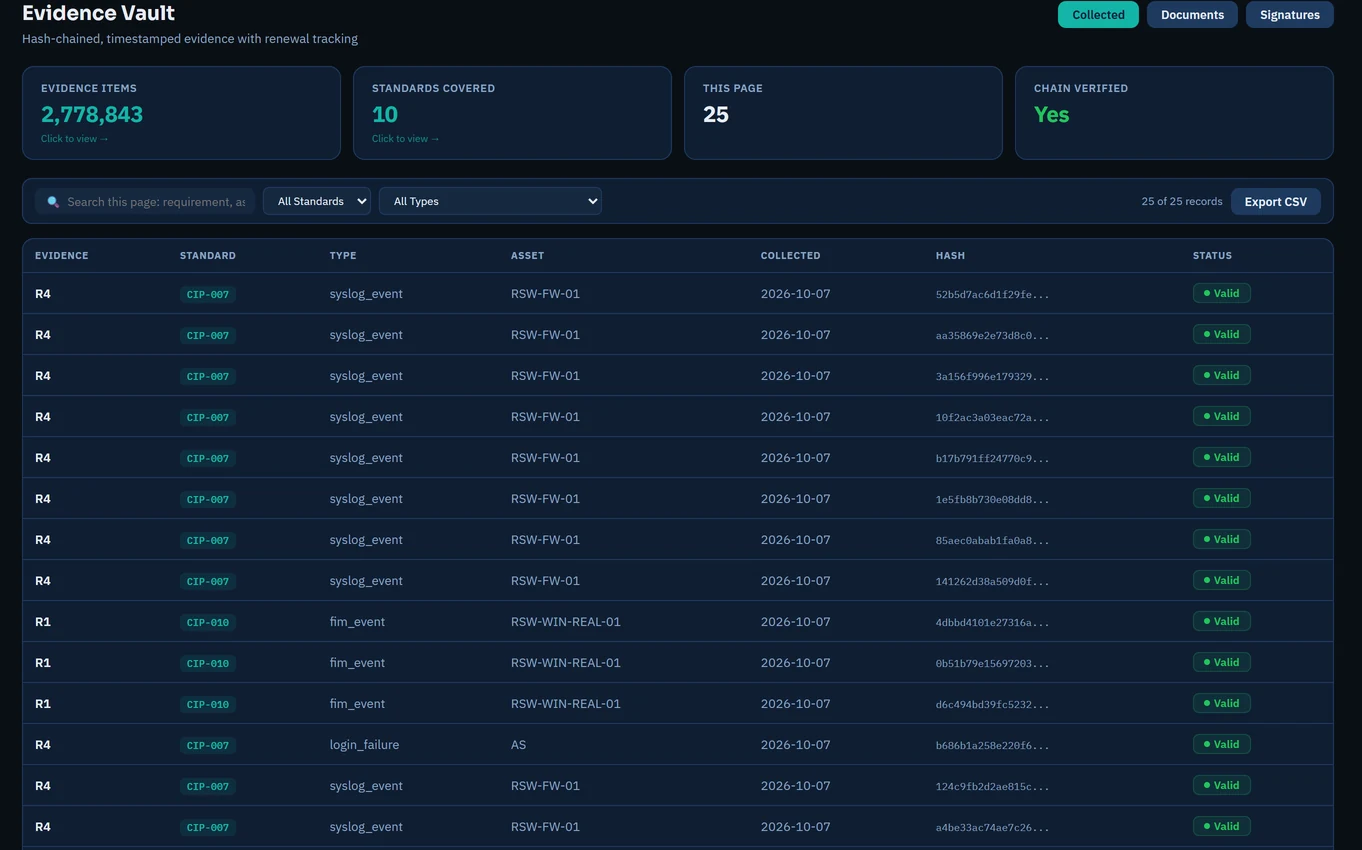
Task: Select hash b17b791ff24770c9...
Action: pos(992,458)
